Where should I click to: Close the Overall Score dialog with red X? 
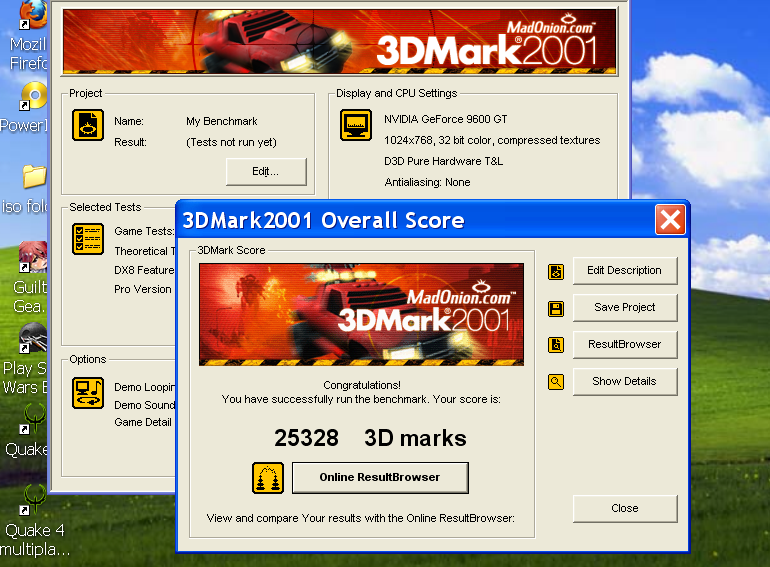pos(670,219)
